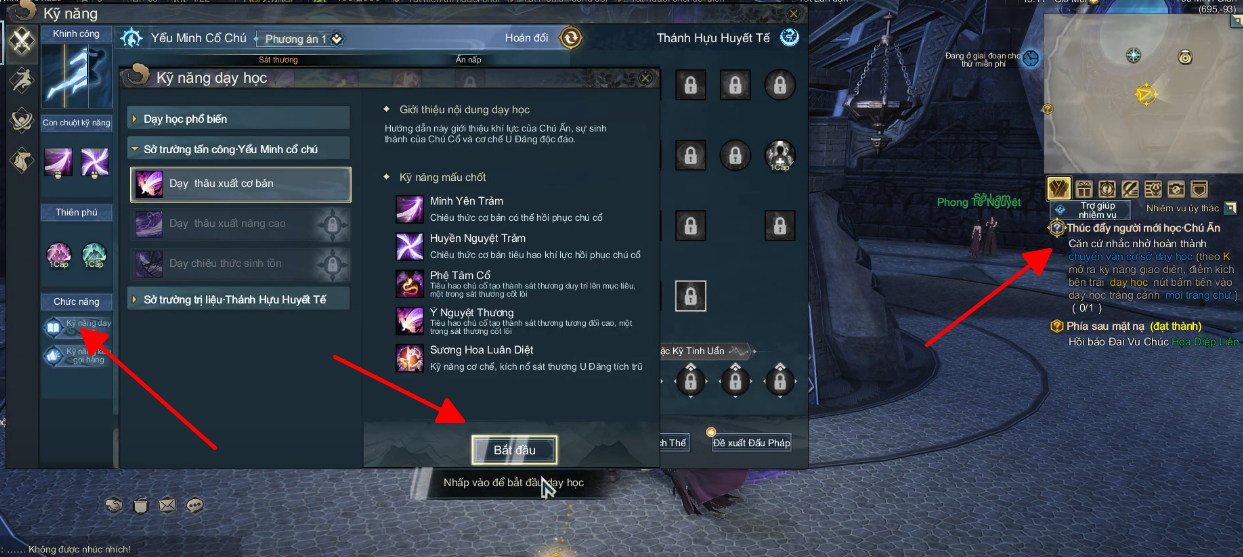Open the chat bubble icon
The image size is (1243, 557).
(194, 505)
